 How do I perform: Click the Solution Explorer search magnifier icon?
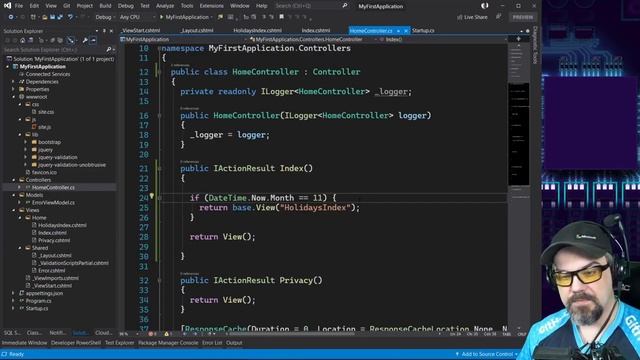tap(108, 50)
